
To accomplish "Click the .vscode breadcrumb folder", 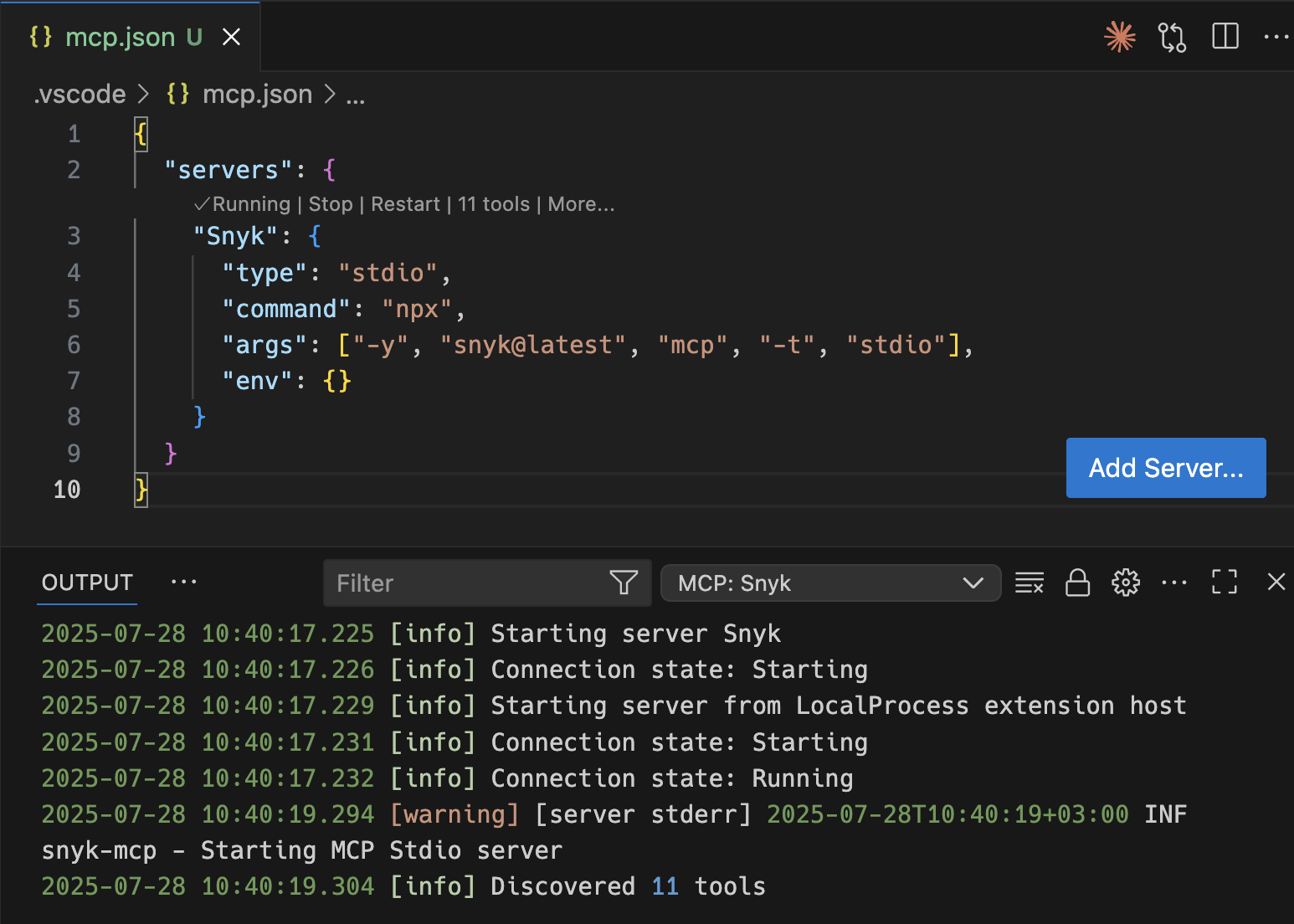I will click(x=80, y=95).
